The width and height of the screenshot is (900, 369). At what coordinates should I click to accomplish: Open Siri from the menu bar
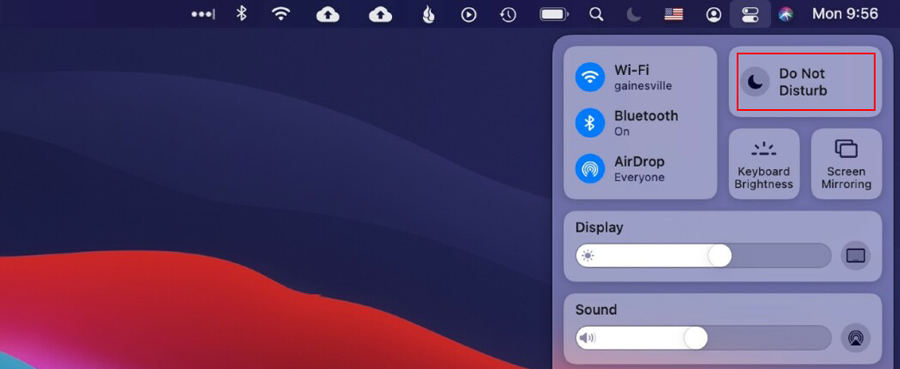tap(785, 14)
